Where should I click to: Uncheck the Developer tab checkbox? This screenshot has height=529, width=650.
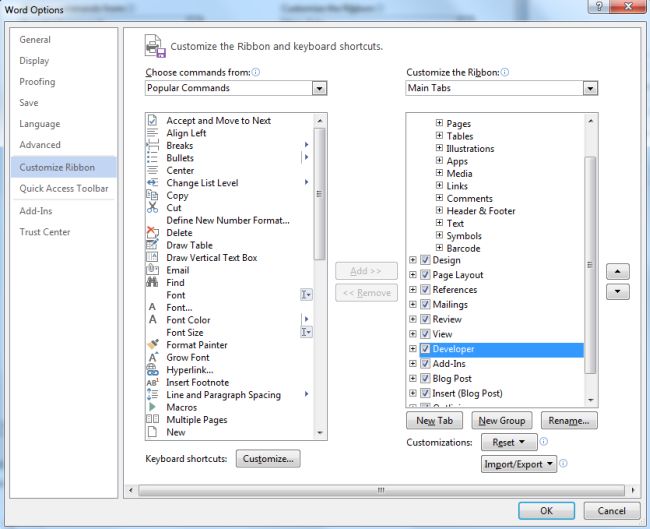[425, 349]
